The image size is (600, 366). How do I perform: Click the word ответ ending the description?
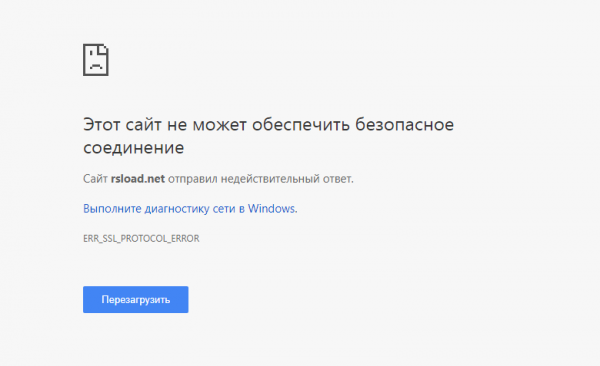[x=338, y=179]
